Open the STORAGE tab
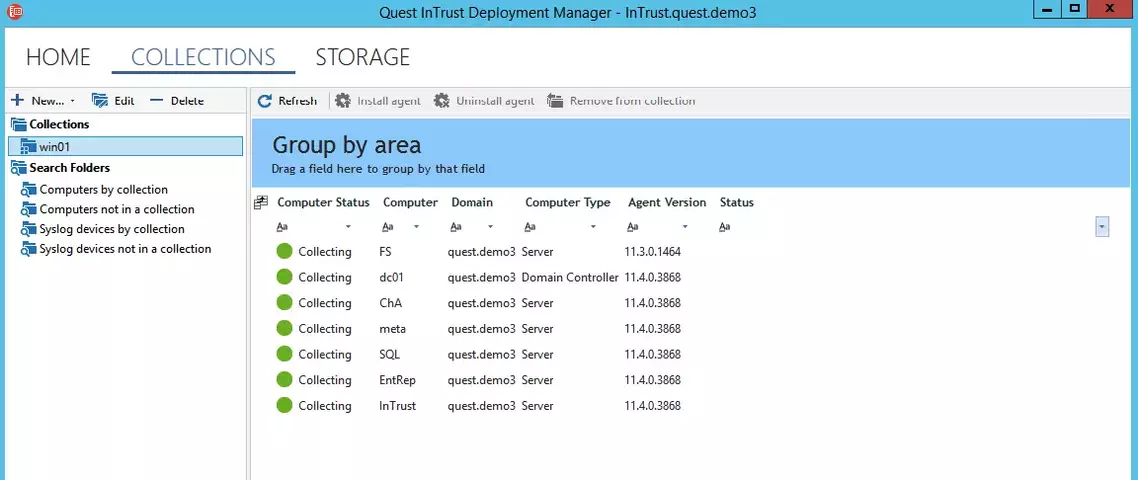 coord(363,57)
